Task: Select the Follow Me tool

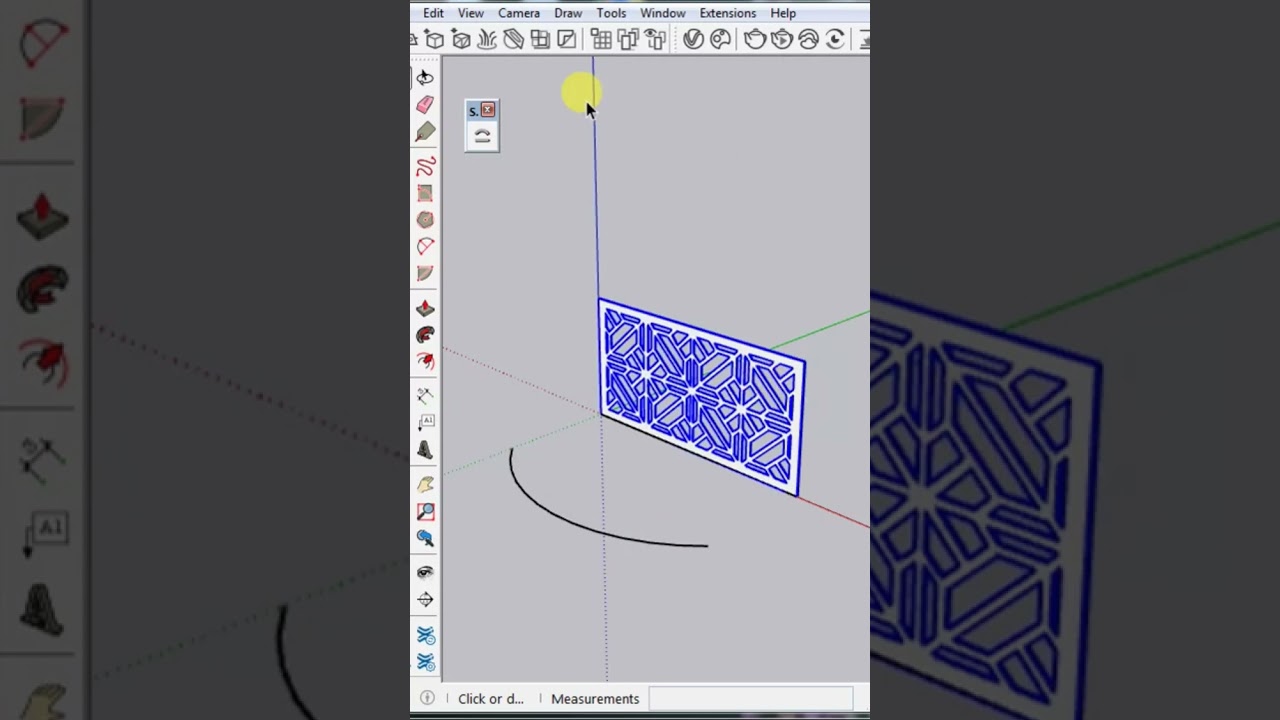Action: [x=425, y=335]
